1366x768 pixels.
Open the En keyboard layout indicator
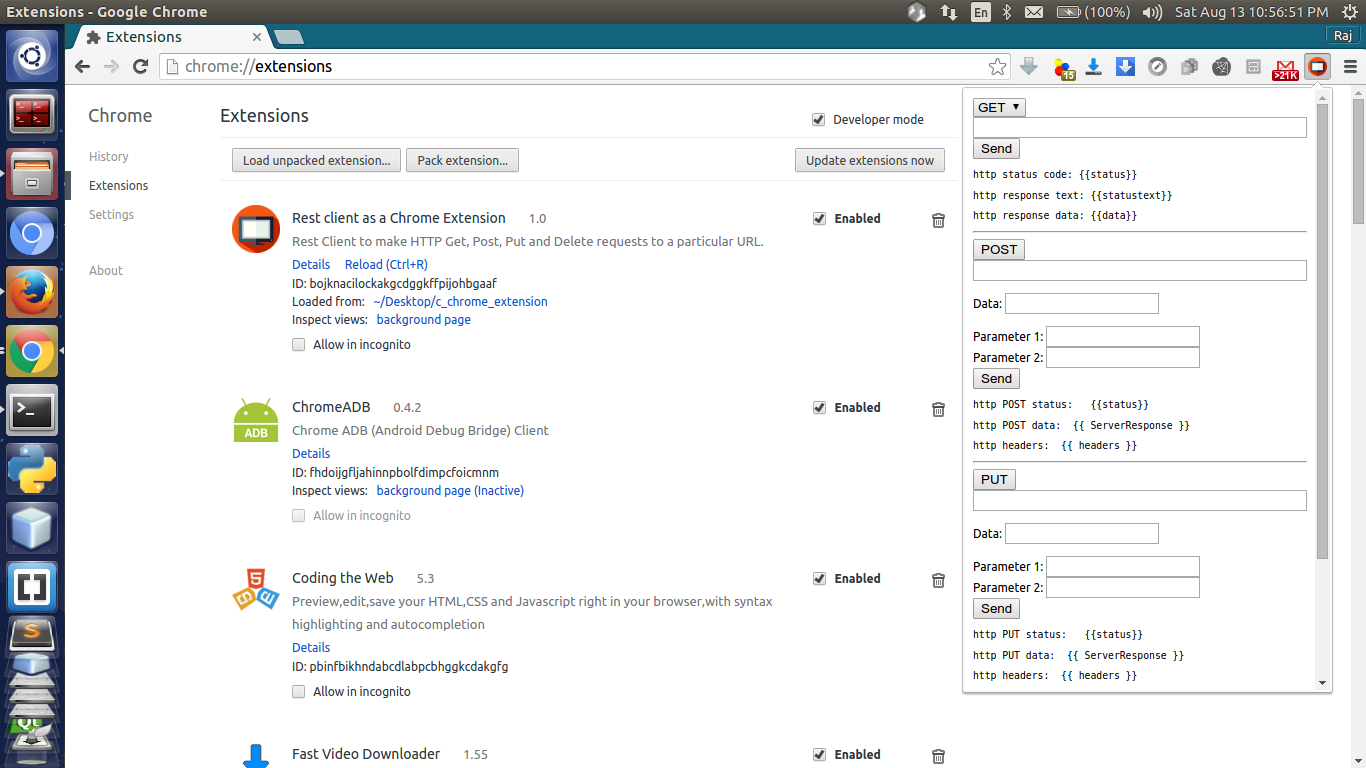tap(981, 12)
